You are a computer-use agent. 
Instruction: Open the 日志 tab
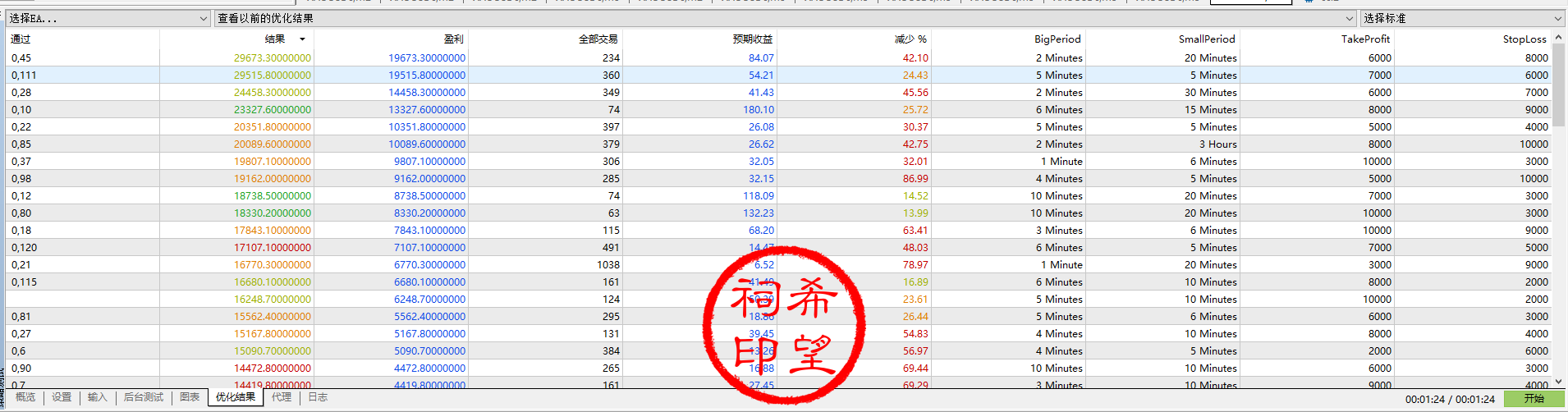[x=318, y=397]
